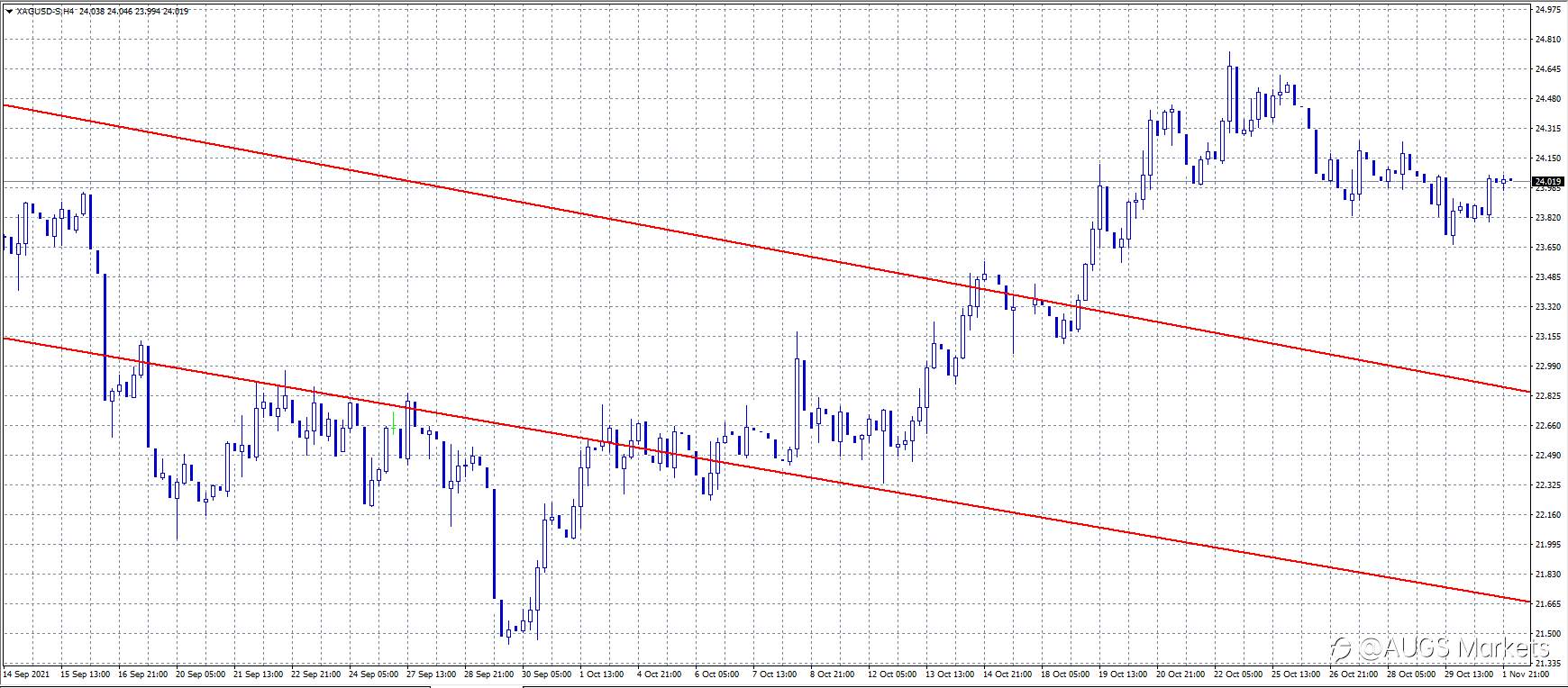Click the 16 Sep 21:00 time label
Viewport: 1568px width, 688px height.
[x=143, y=674]
